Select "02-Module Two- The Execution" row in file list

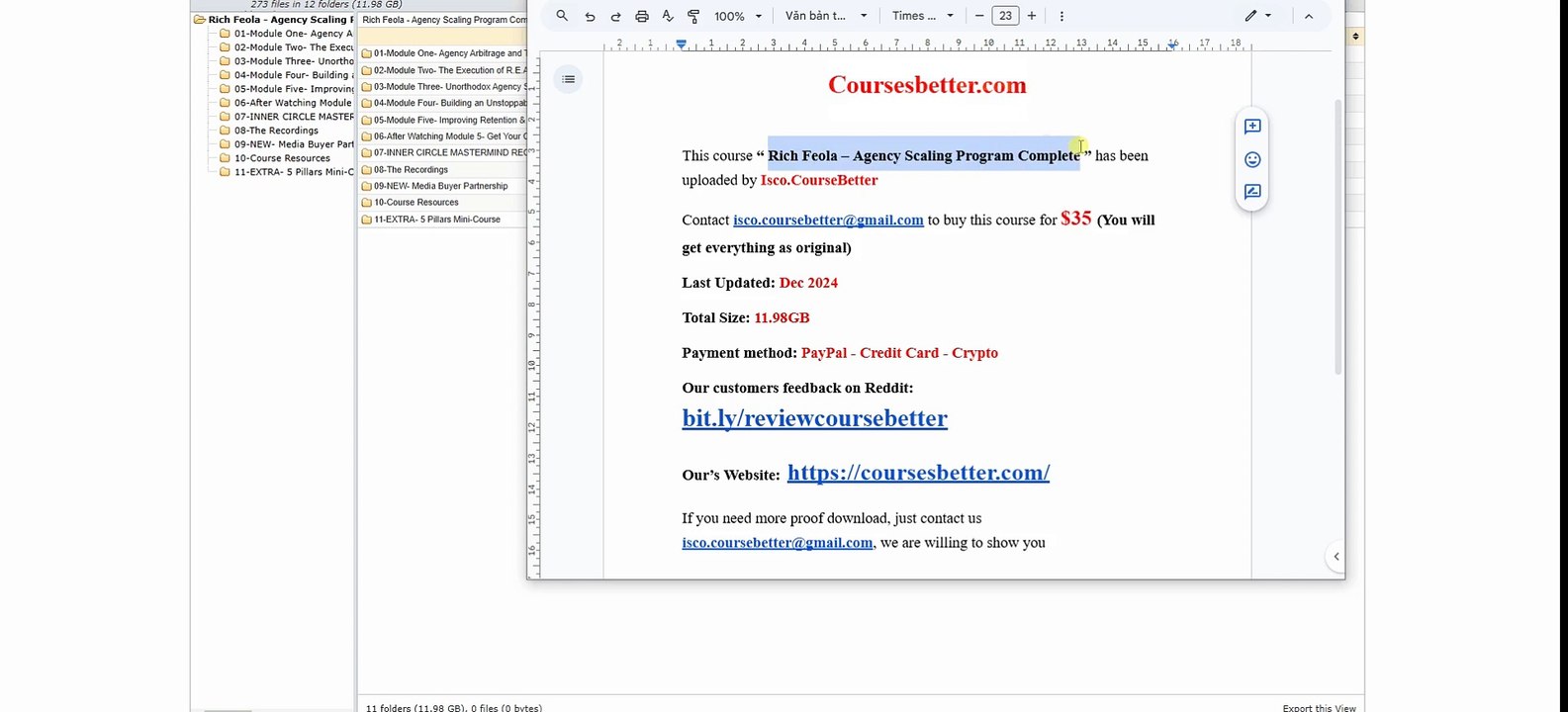click(x=443, y=70)
